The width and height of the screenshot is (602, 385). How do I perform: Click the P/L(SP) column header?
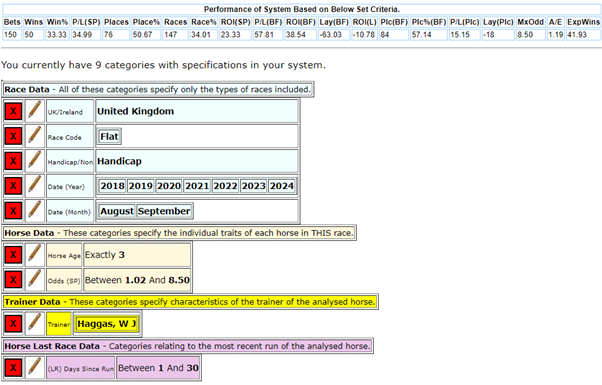tap(86, 22)
